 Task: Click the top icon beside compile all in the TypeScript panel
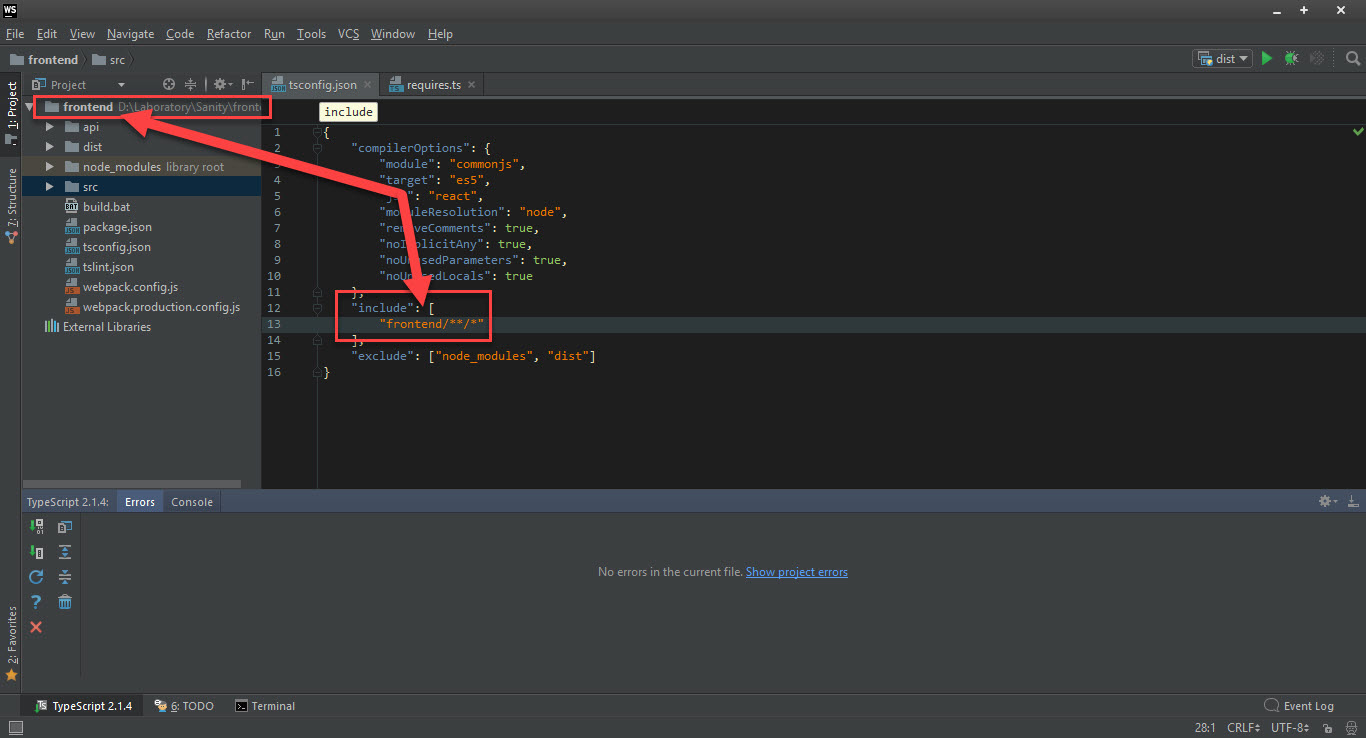pyautogui.click(x=65, y=527)
